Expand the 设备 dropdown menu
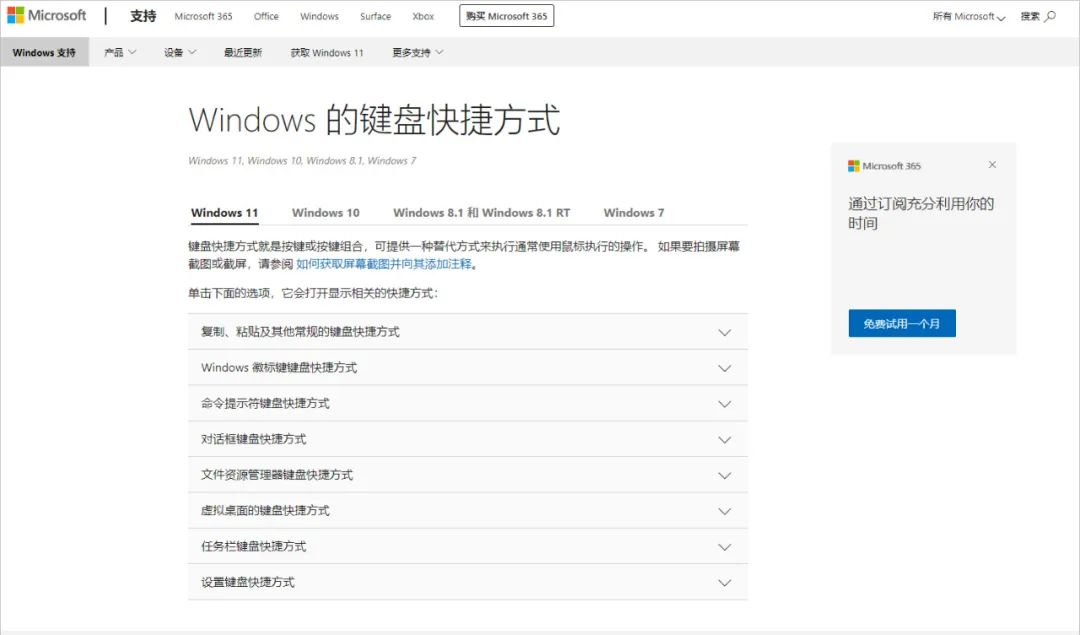This screenshot has height=635, width=1080. pyautogui.click(x=180, y=52)
